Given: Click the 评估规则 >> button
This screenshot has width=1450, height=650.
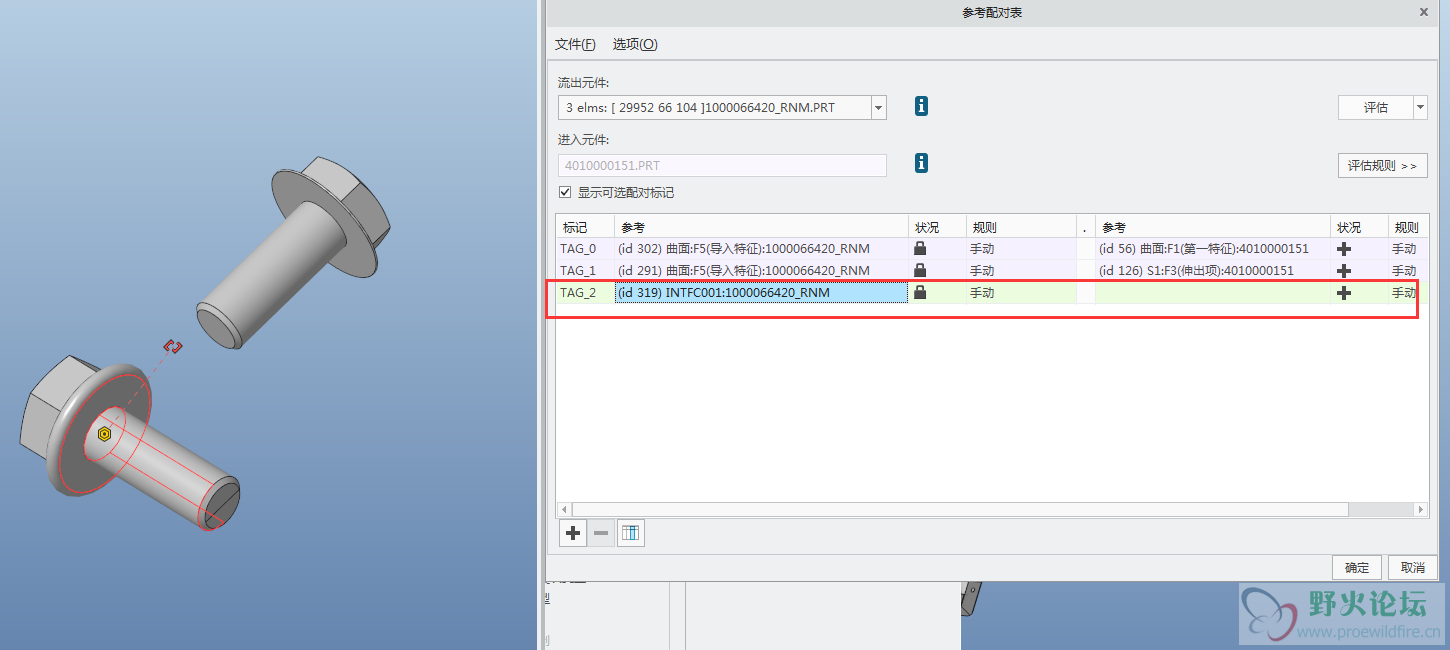Looking at the screenshot, I should tap(1382, 165).
